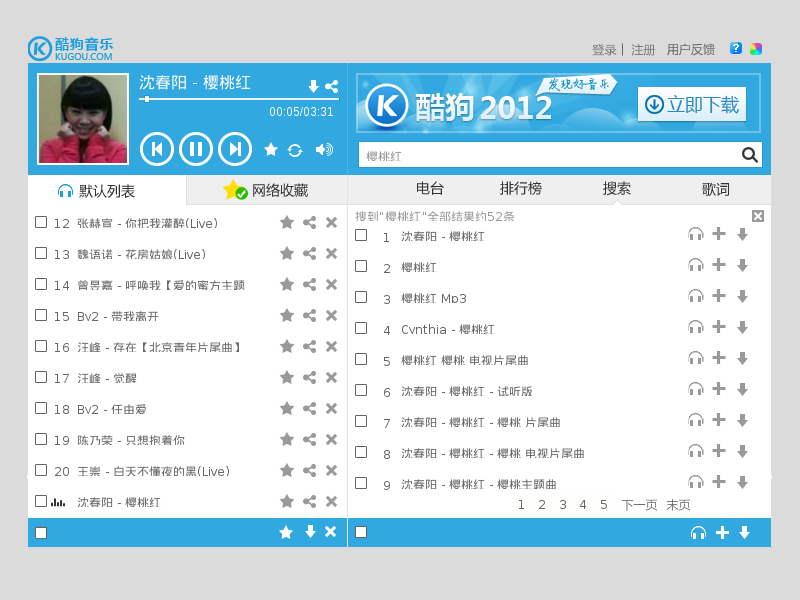Add selected results using bottom bar plus
Screen dimensions: 800x600
(722, 533)
